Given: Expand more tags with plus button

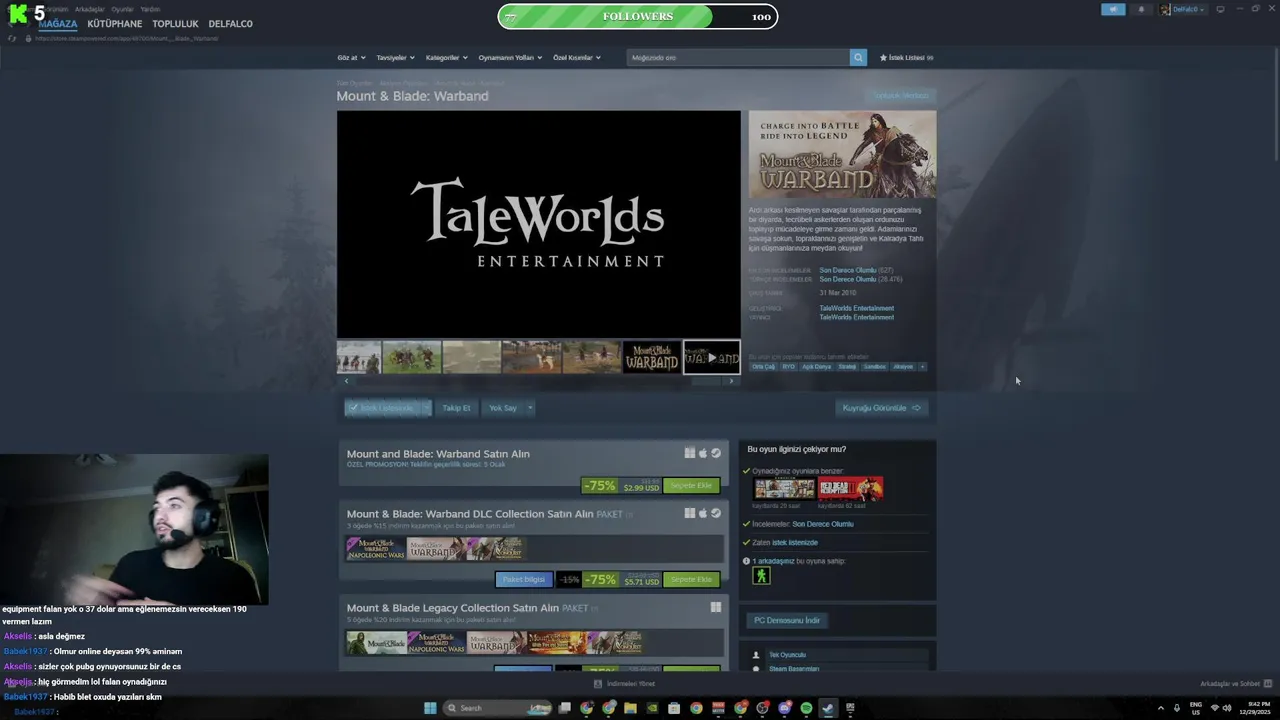Looking at the screenshot, I should click(922, 367).
